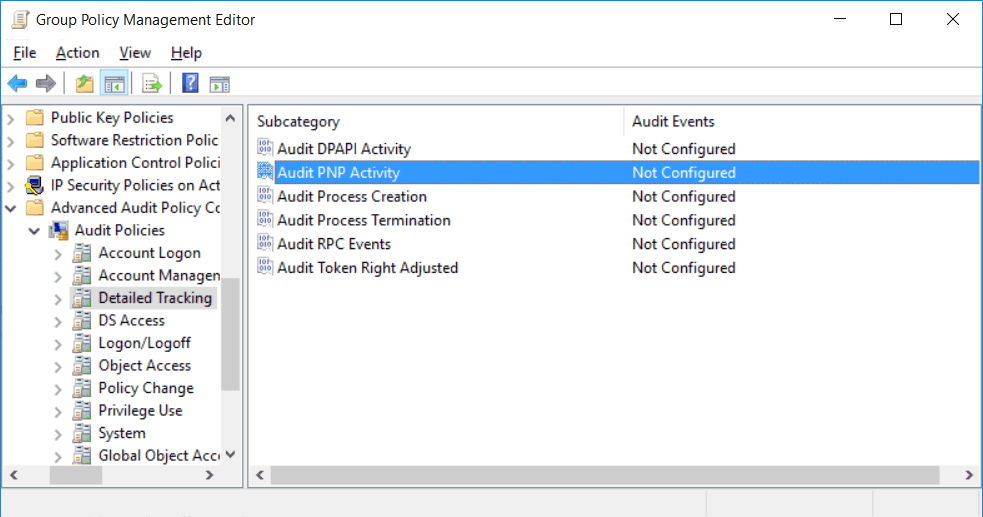Click the Audit Process Creation policy icon
983x517 pixels.
[265, 196]
